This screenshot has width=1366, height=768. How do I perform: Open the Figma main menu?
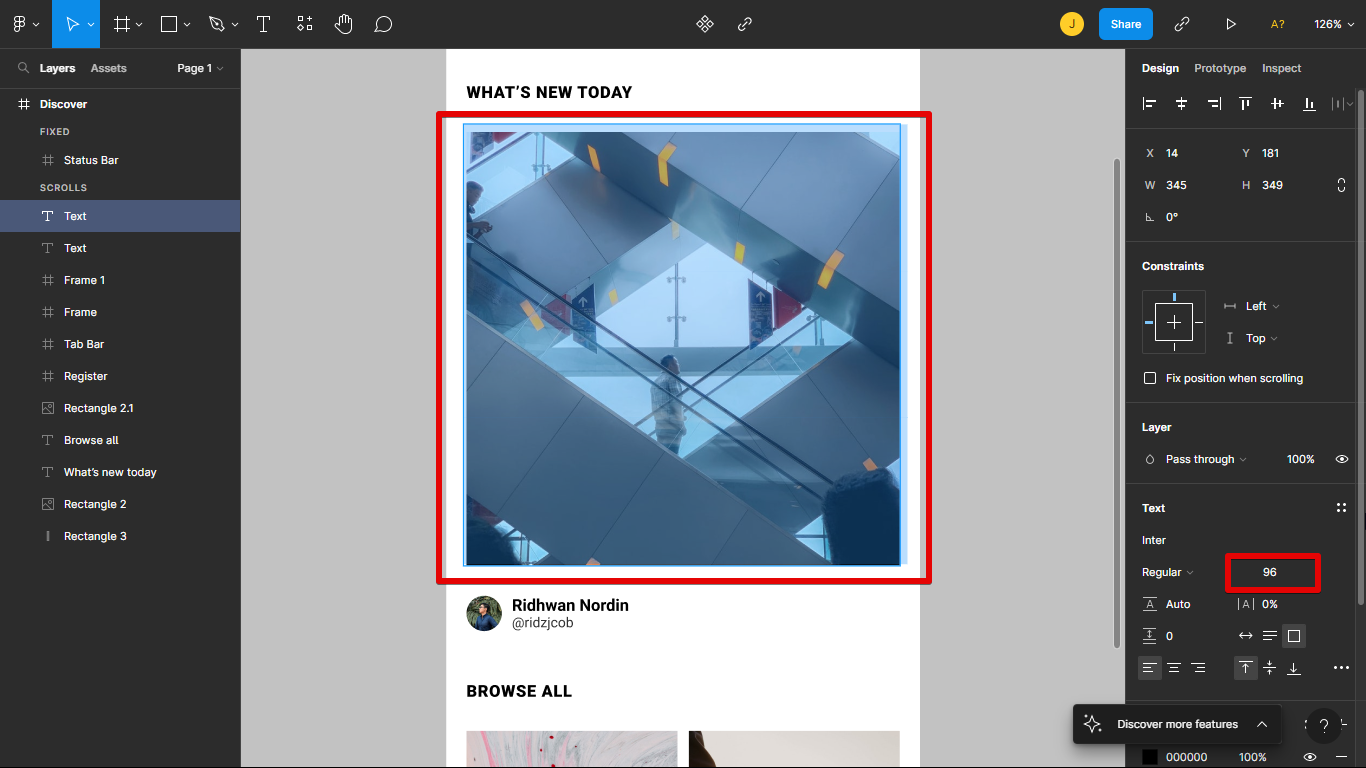(19, 24)
